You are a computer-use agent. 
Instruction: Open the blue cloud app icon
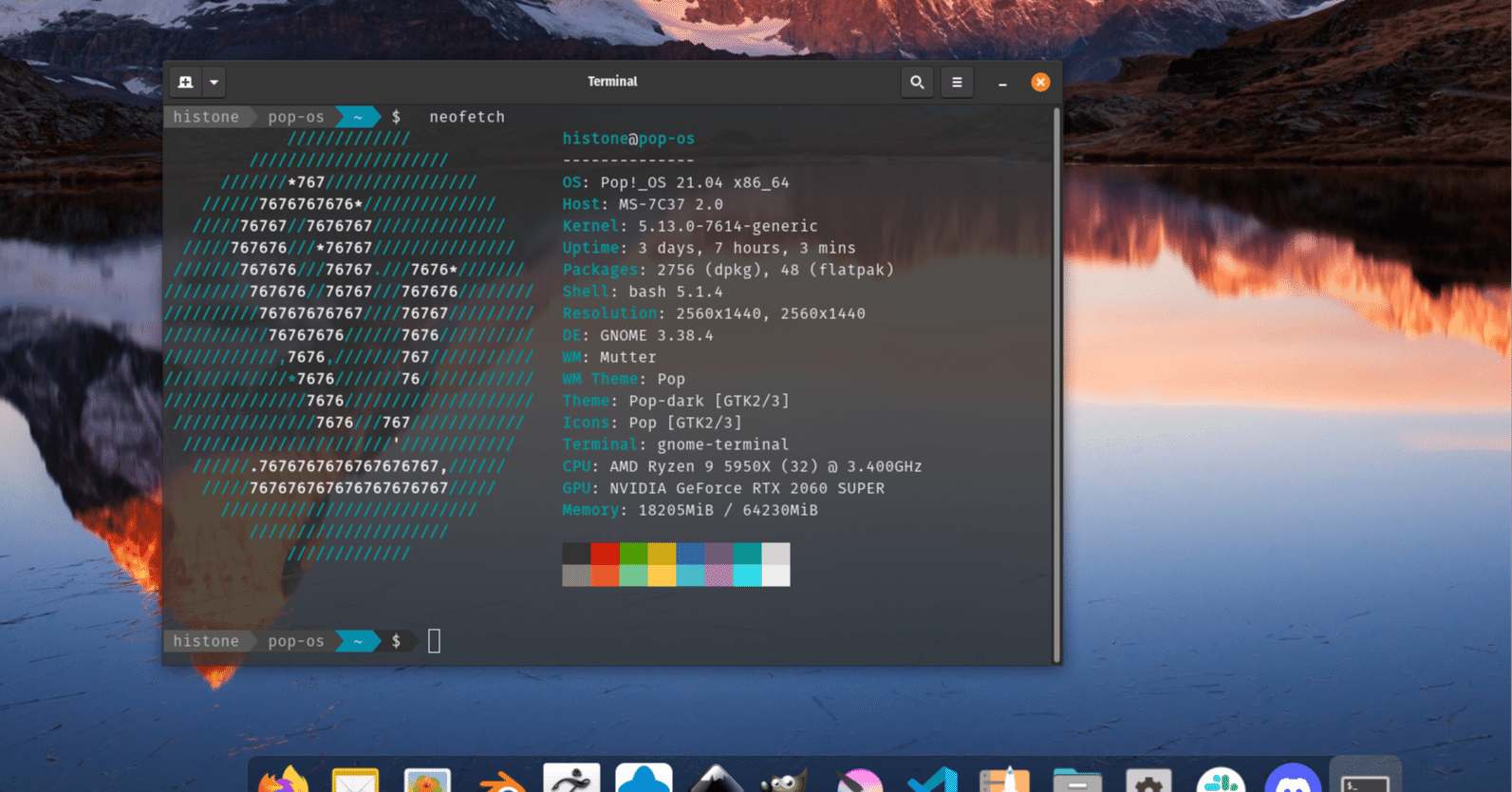tap(644, 778)
